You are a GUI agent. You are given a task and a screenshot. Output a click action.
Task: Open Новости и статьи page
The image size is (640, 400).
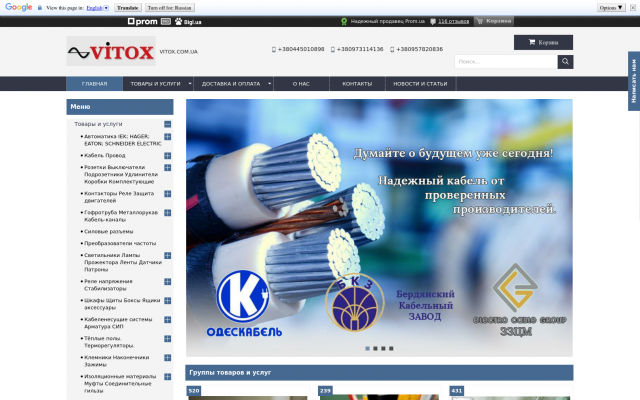[x=420, y=84]
